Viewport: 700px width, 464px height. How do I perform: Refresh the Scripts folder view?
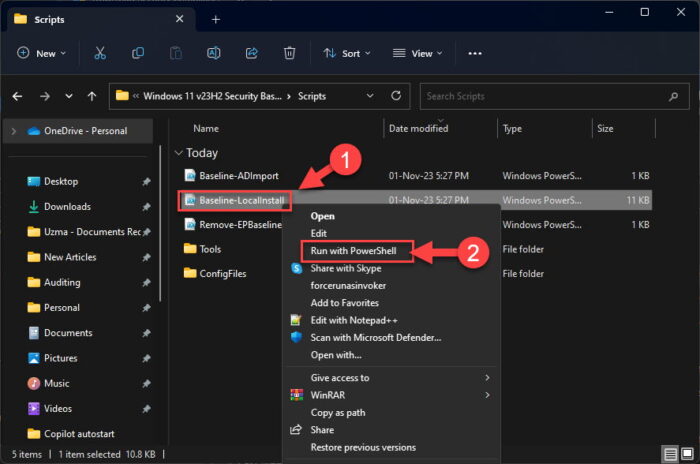396,96
